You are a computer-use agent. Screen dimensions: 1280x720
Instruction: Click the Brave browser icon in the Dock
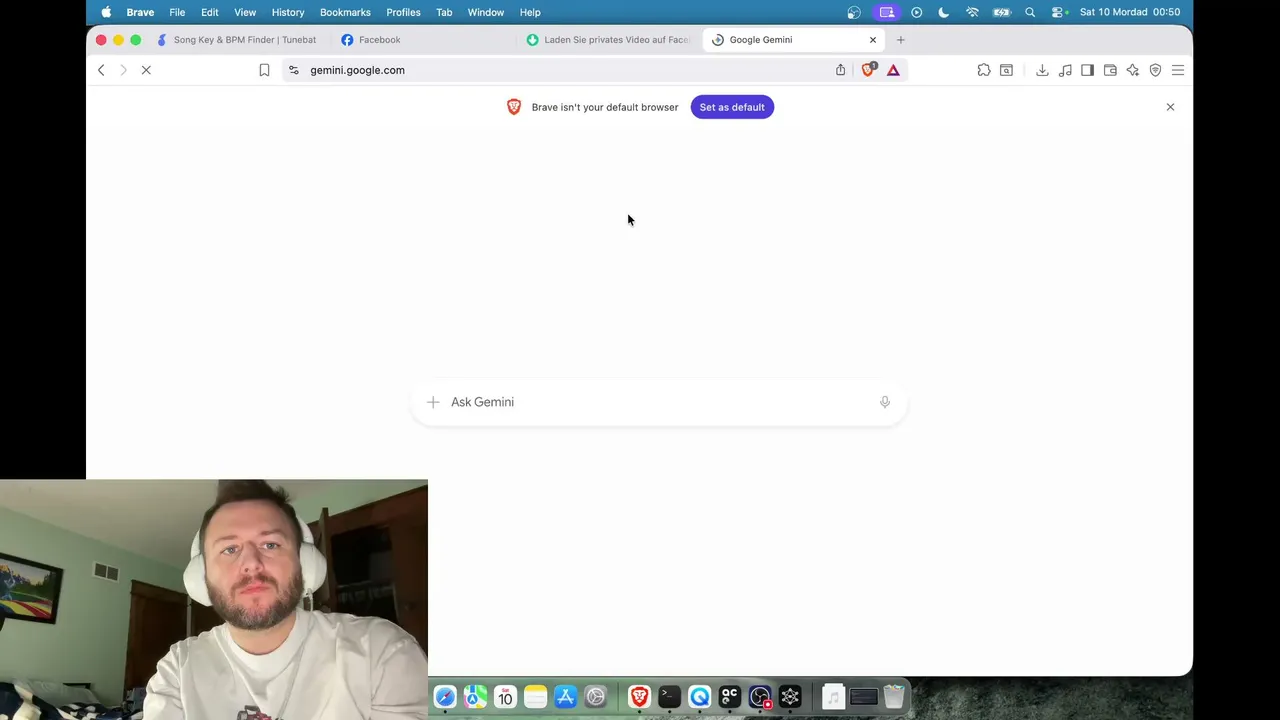point(639,697)
